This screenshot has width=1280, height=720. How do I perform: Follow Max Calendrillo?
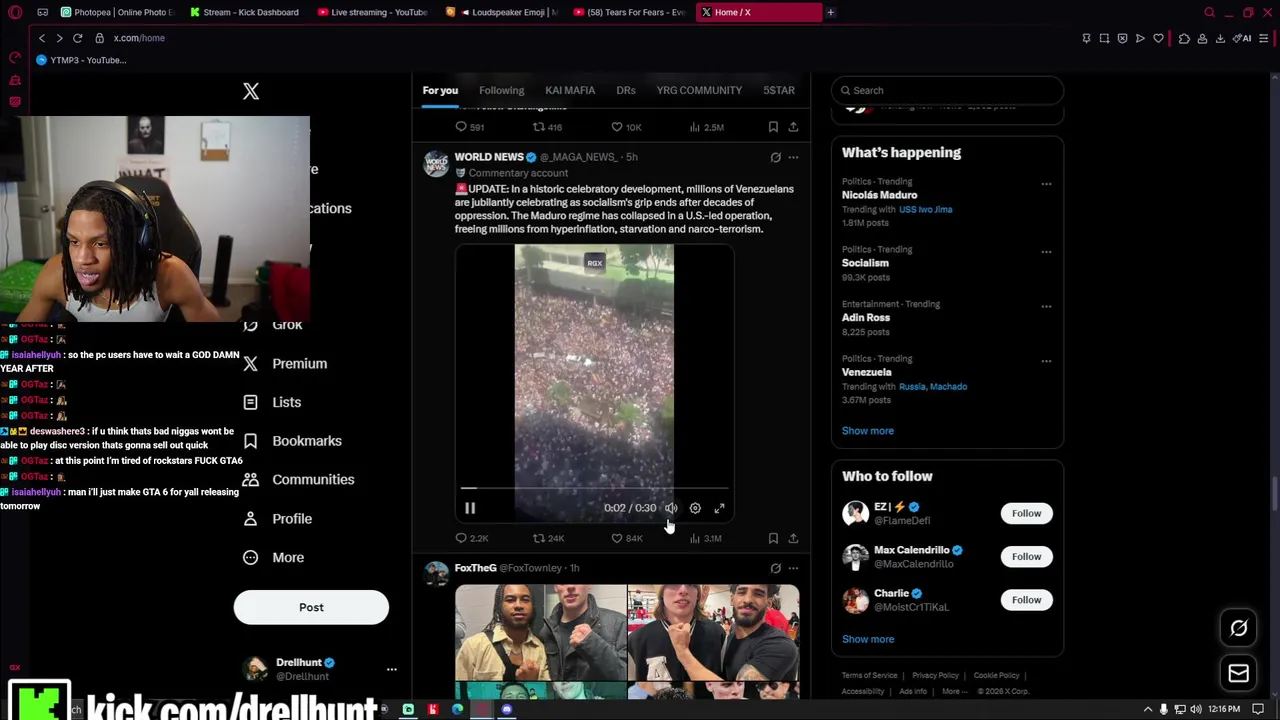1026,556
